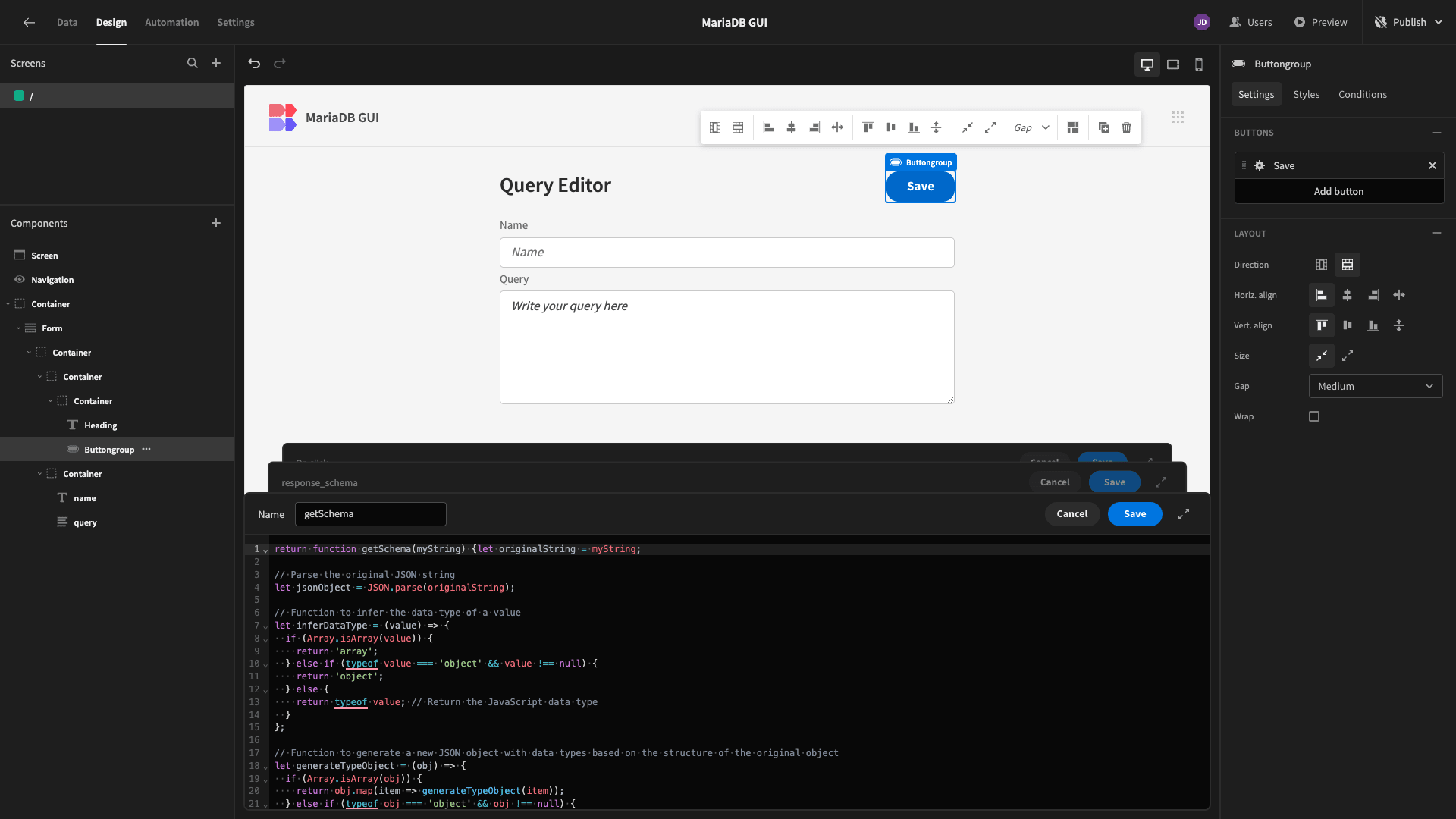Set Horiz. align to center
The width and height of the screenshot is (1456, 819).
[x=1348, y=295]
